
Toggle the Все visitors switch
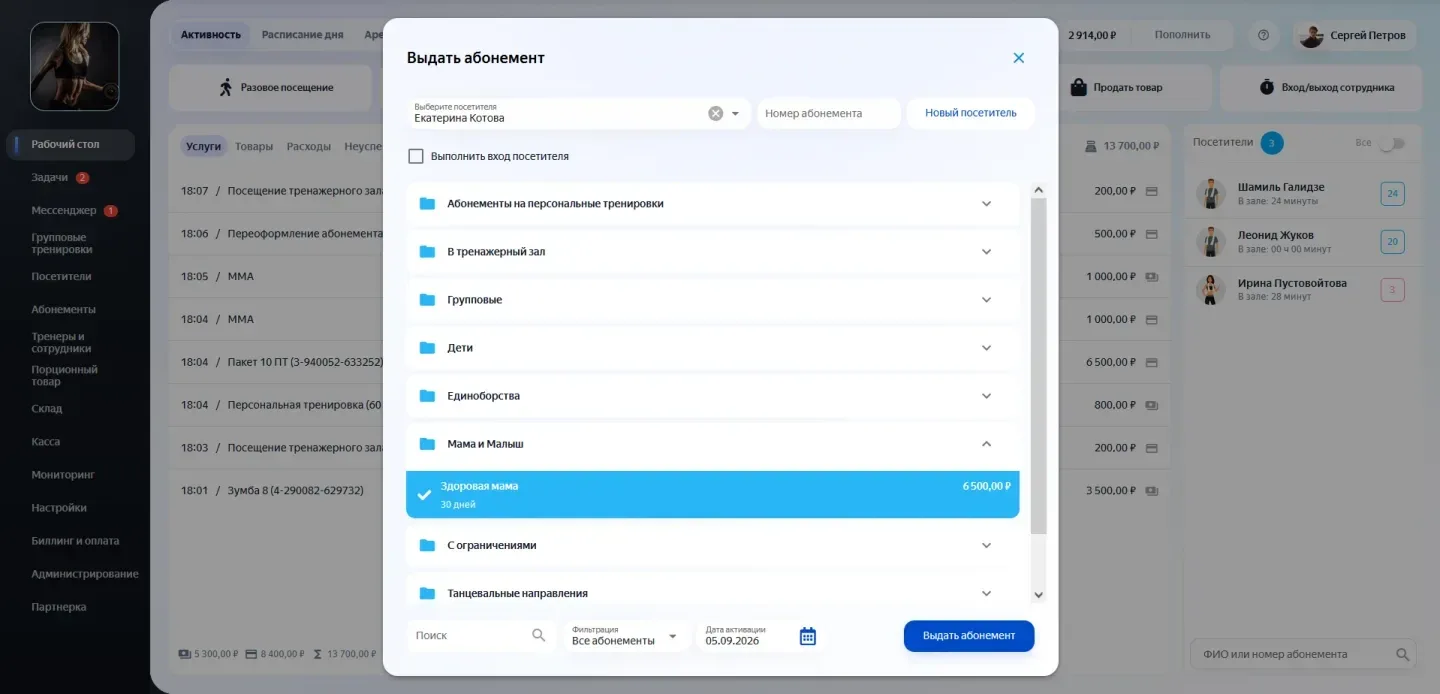click(1391, 143)
